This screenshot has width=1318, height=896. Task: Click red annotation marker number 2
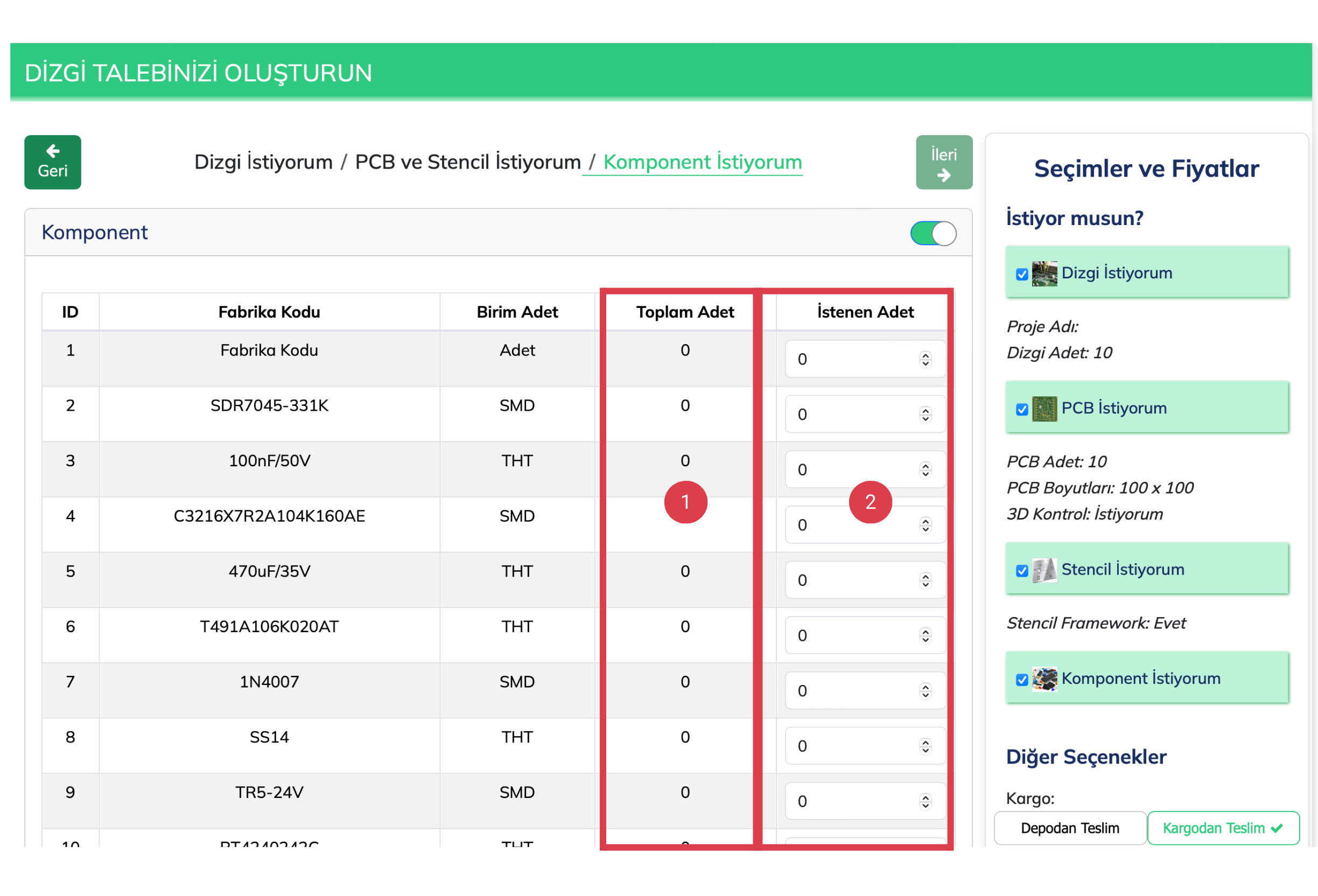click(870, 502)
